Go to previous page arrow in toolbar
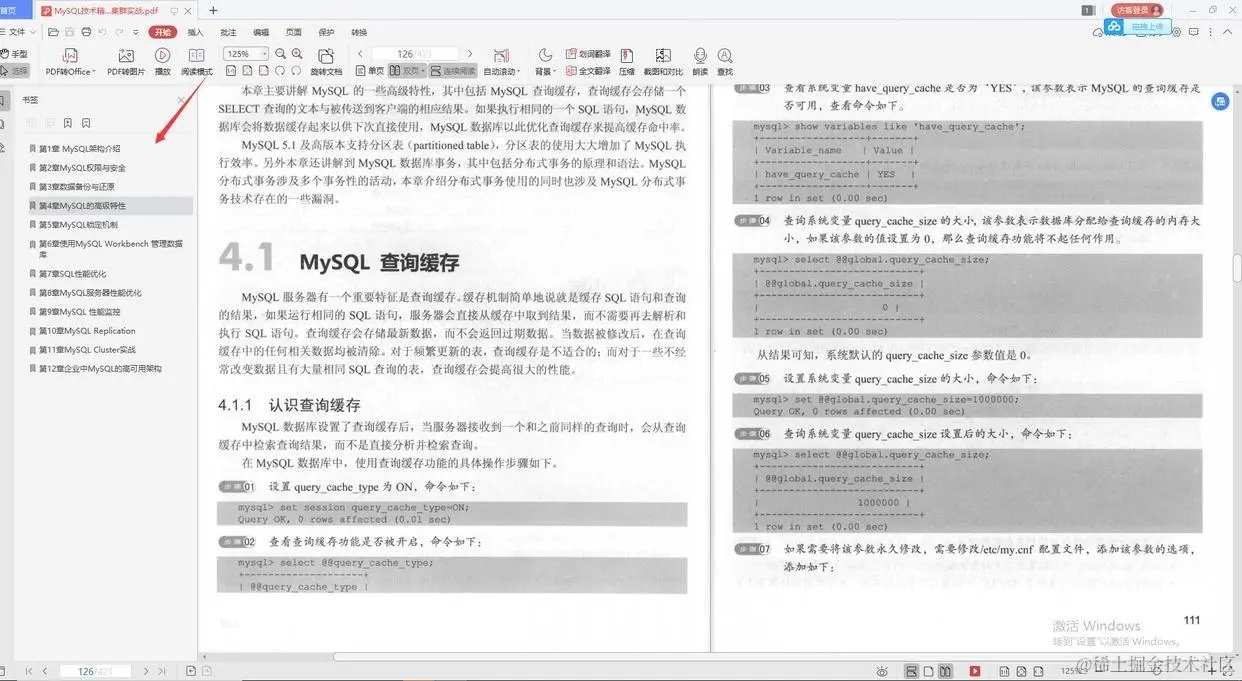The width and height of the screenshot is (1242, 681). [x=359, y=54]
